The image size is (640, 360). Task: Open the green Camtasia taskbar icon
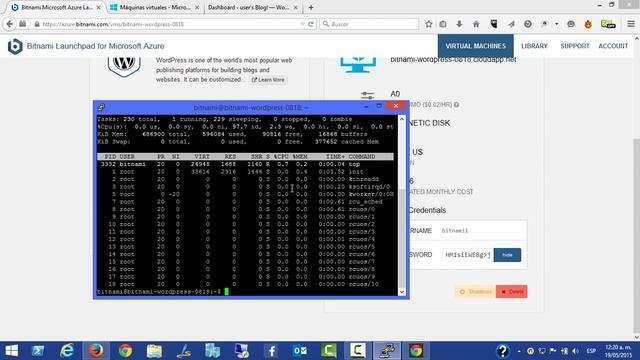pyautogui.click(x=329, y=351)
